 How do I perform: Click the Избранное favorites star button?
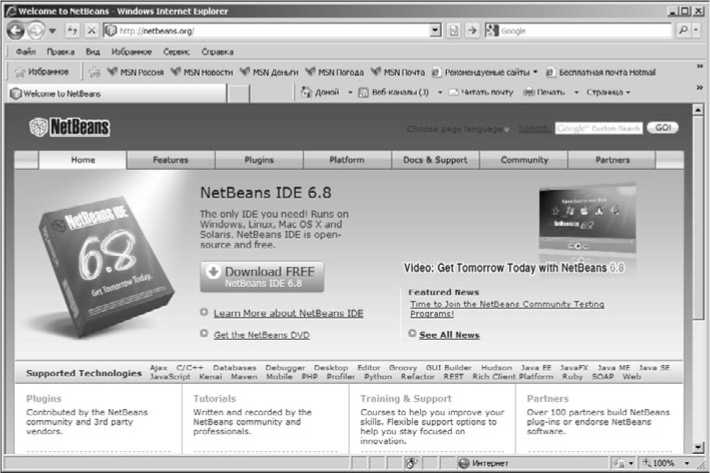(42, 72)
